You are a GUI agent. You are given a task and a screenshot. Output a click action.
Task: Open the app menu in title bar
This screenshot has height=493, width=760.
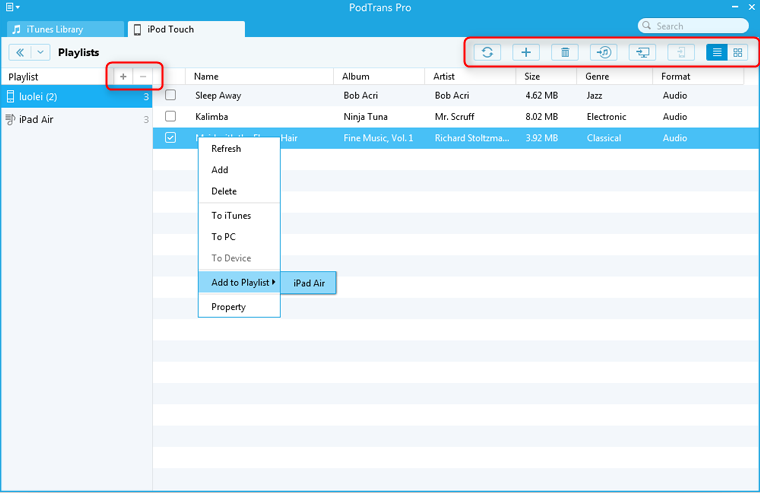(12, 7)
